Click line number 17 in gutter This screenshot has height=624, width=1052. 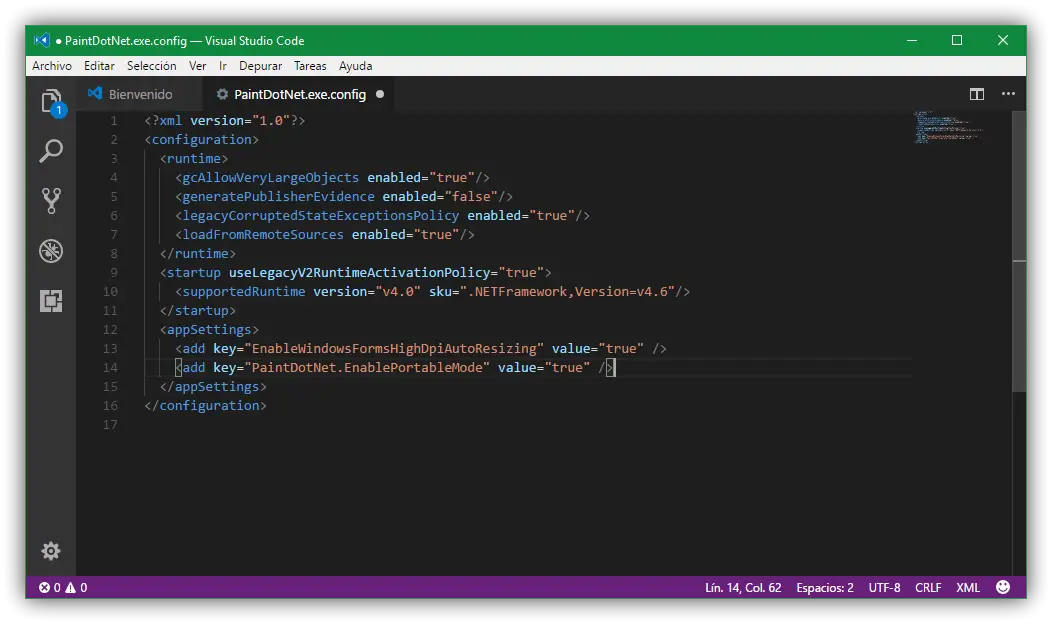(x=110, y=425)
